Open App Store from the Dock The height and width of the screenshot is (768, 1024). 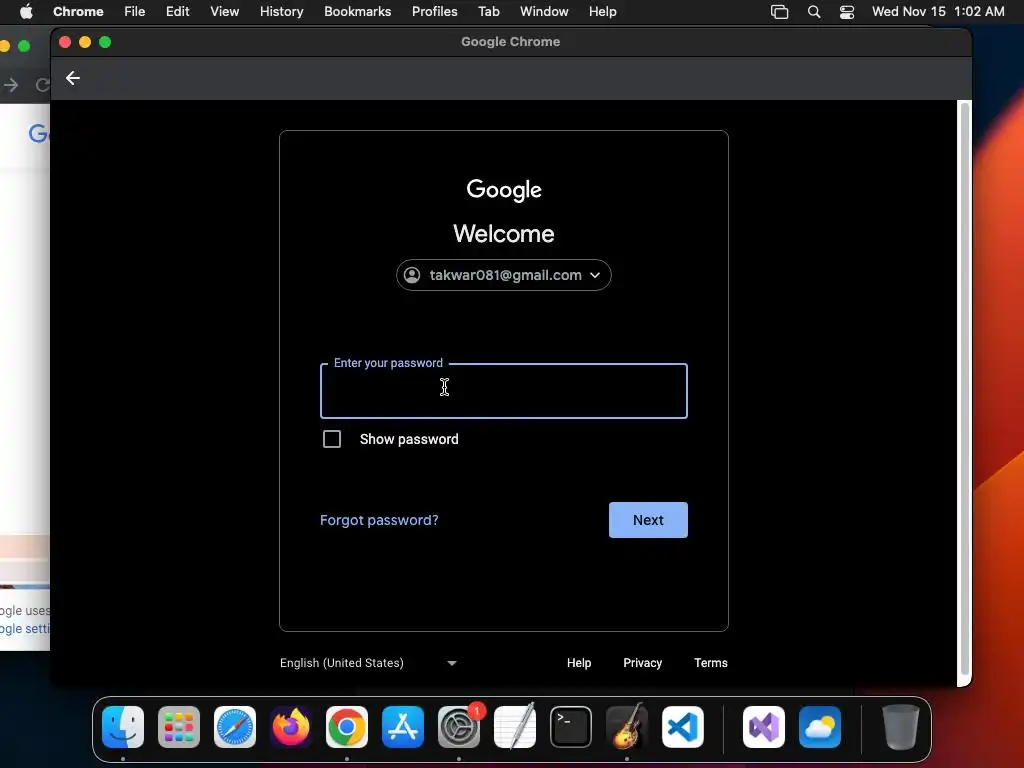pyautogui.click(x=403, y=727)
